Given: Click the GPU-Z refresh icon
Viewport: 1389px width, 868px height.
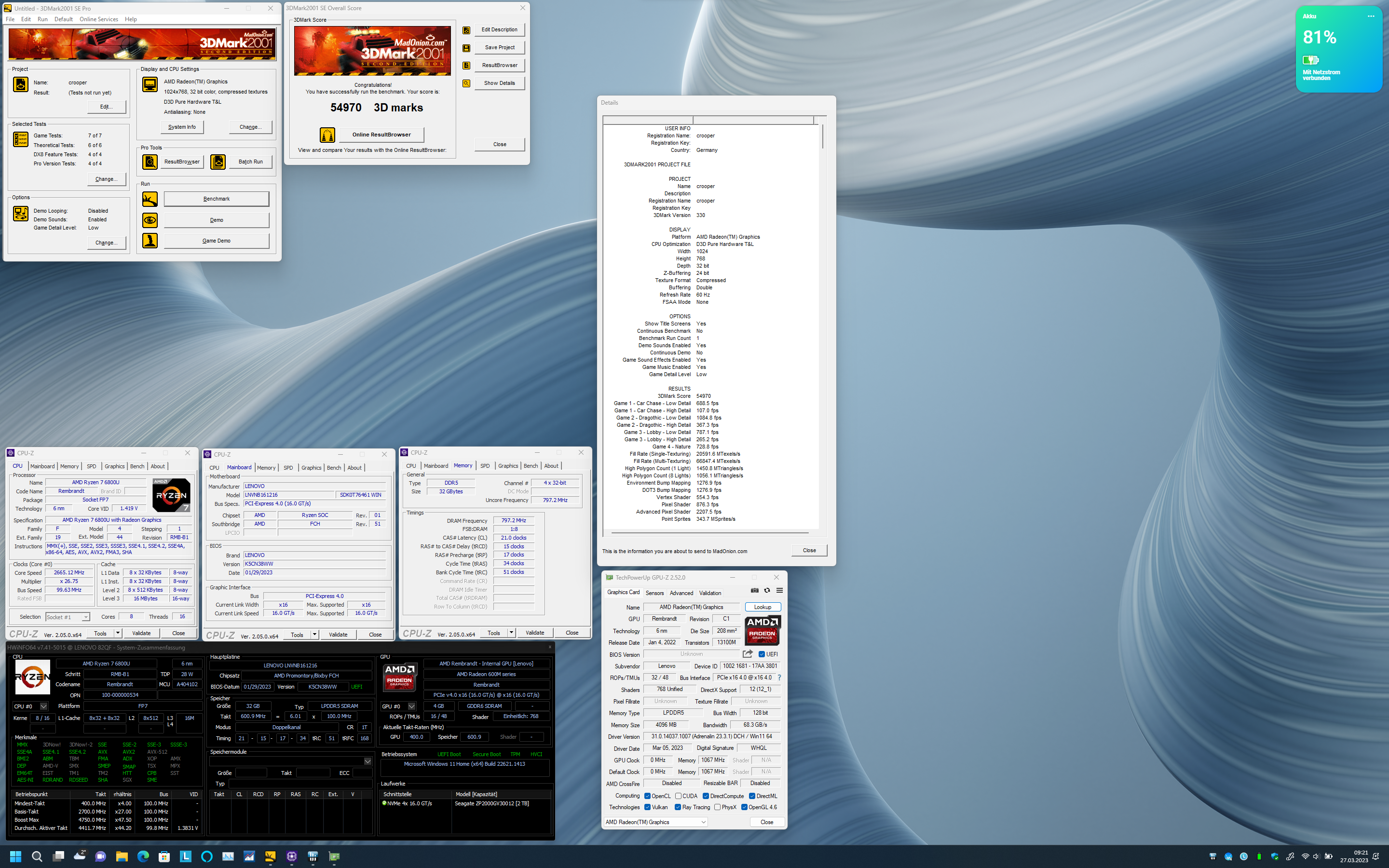Looking at the screenshot, I should [x=767, y=590].
